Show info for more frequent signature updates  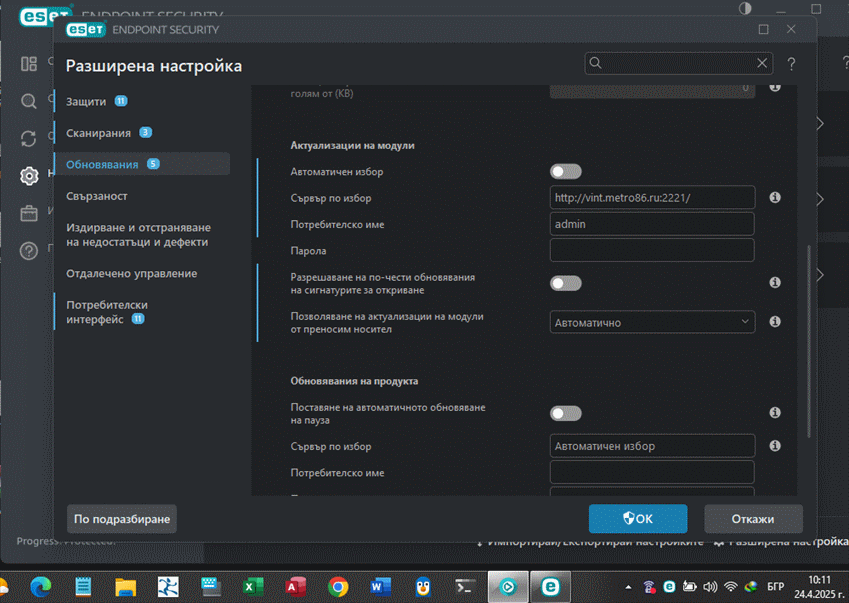775,283
